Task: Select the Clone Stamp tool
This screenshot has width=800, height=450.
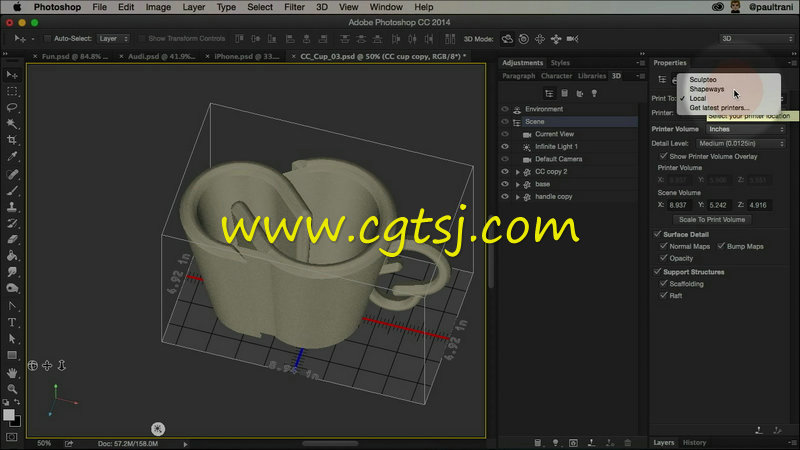Action: tap(12, 207)
